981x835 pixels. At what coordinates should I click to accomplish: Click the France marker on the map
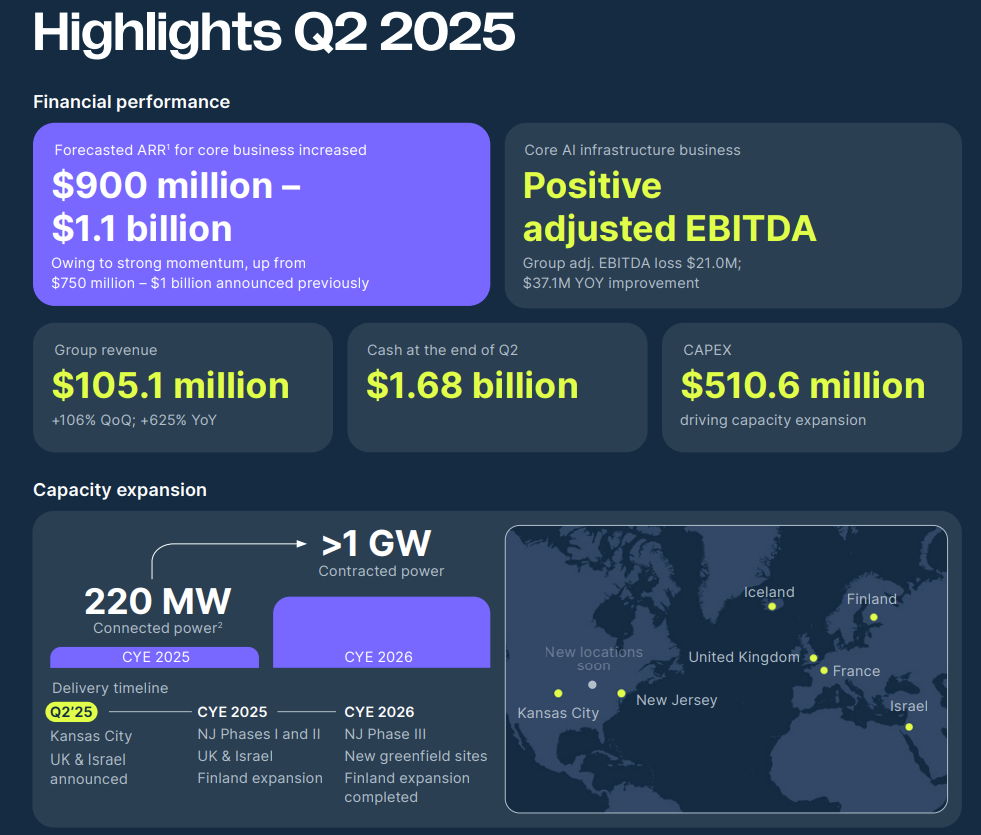pyautogui.click(x=823, y=670)
